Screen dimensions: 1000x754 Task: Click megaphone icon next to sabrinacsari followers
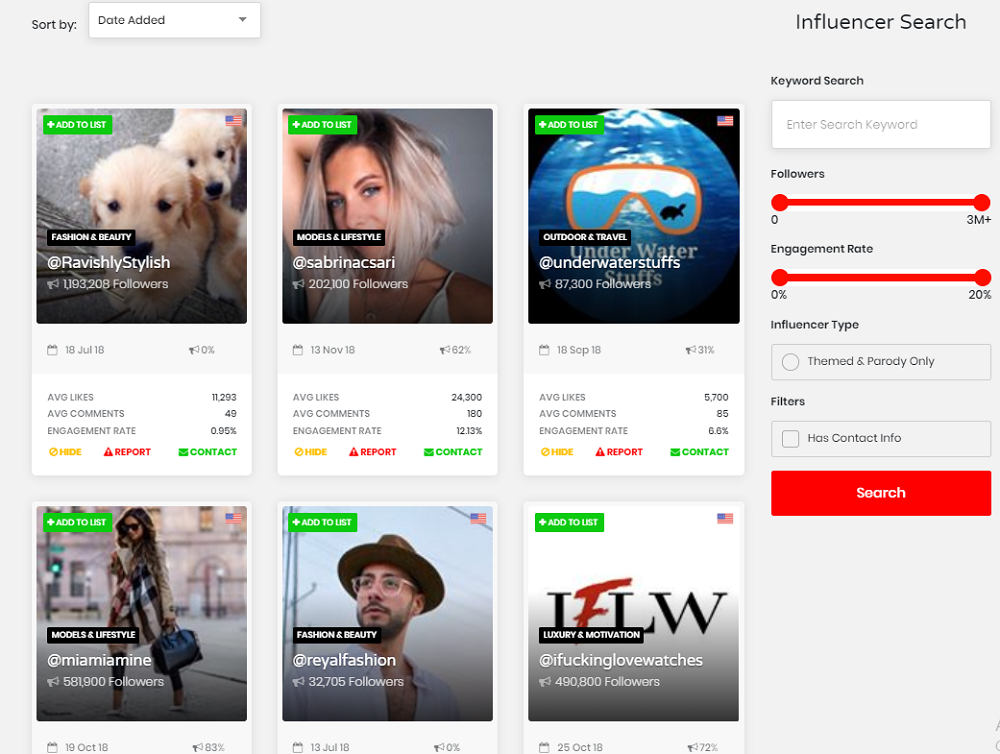click(298, 285)
